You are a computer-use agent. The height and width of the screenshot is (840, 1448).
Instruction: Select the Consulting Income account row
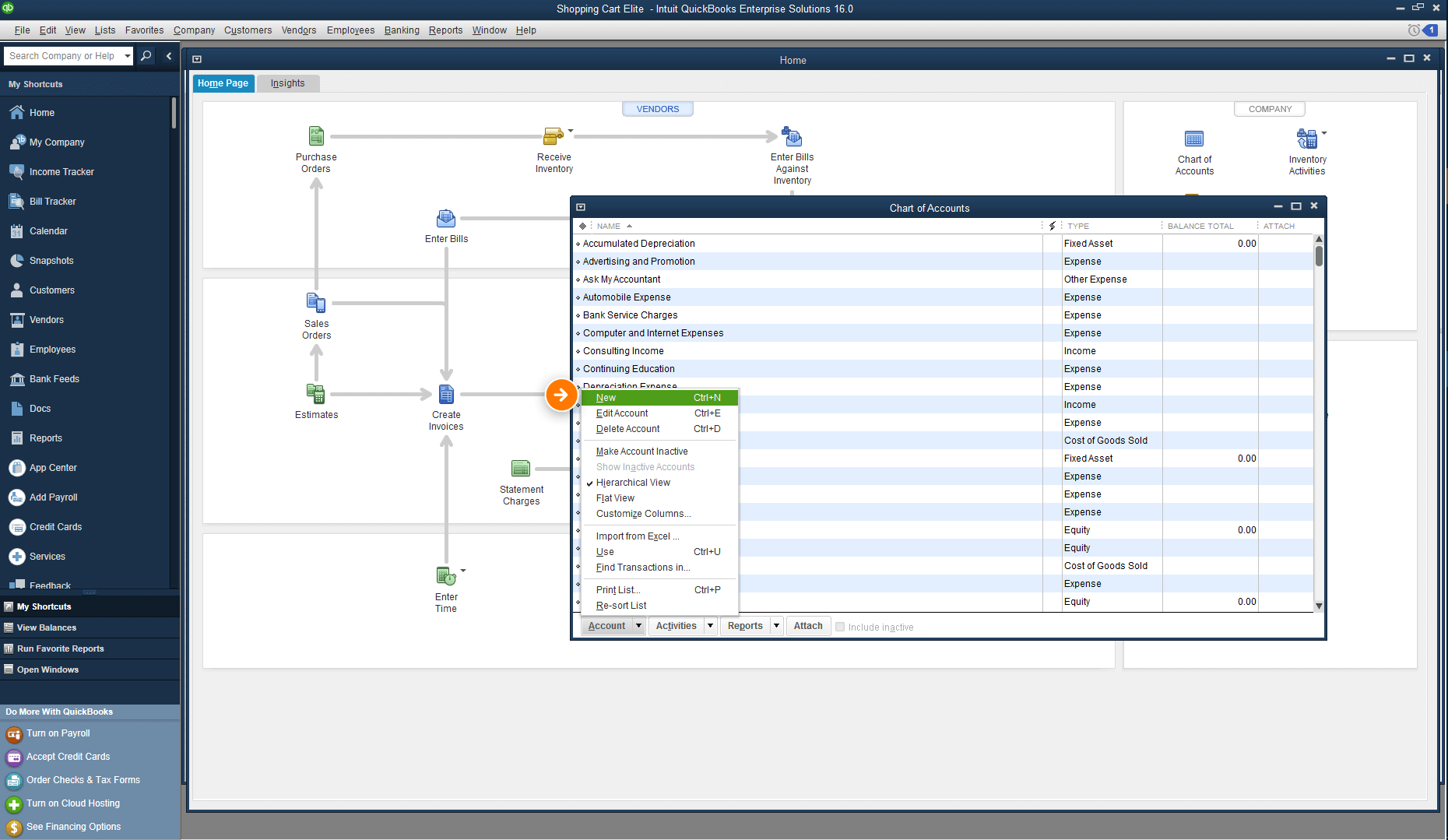(x=943, y=351)
